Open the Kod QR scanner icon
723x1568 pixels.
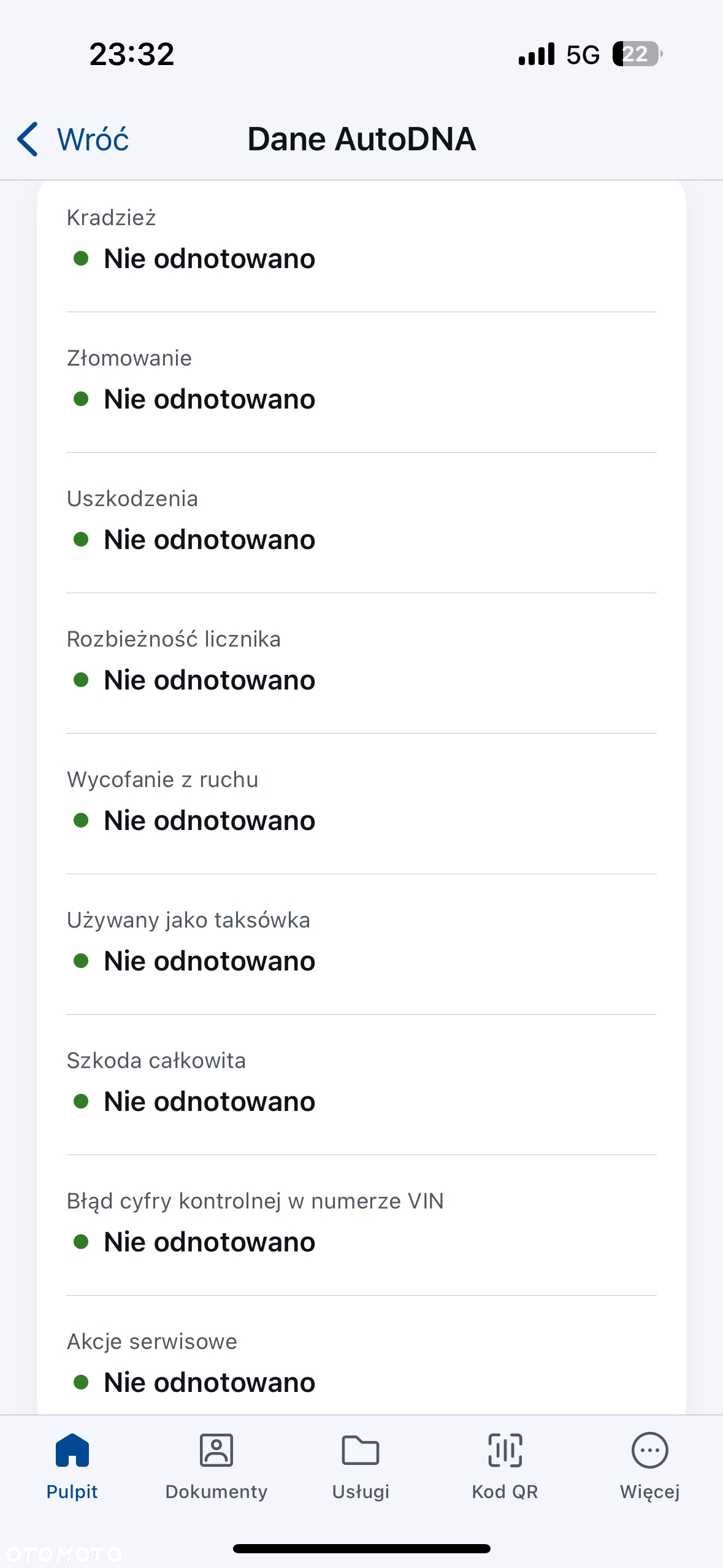tap(505, 1450)
